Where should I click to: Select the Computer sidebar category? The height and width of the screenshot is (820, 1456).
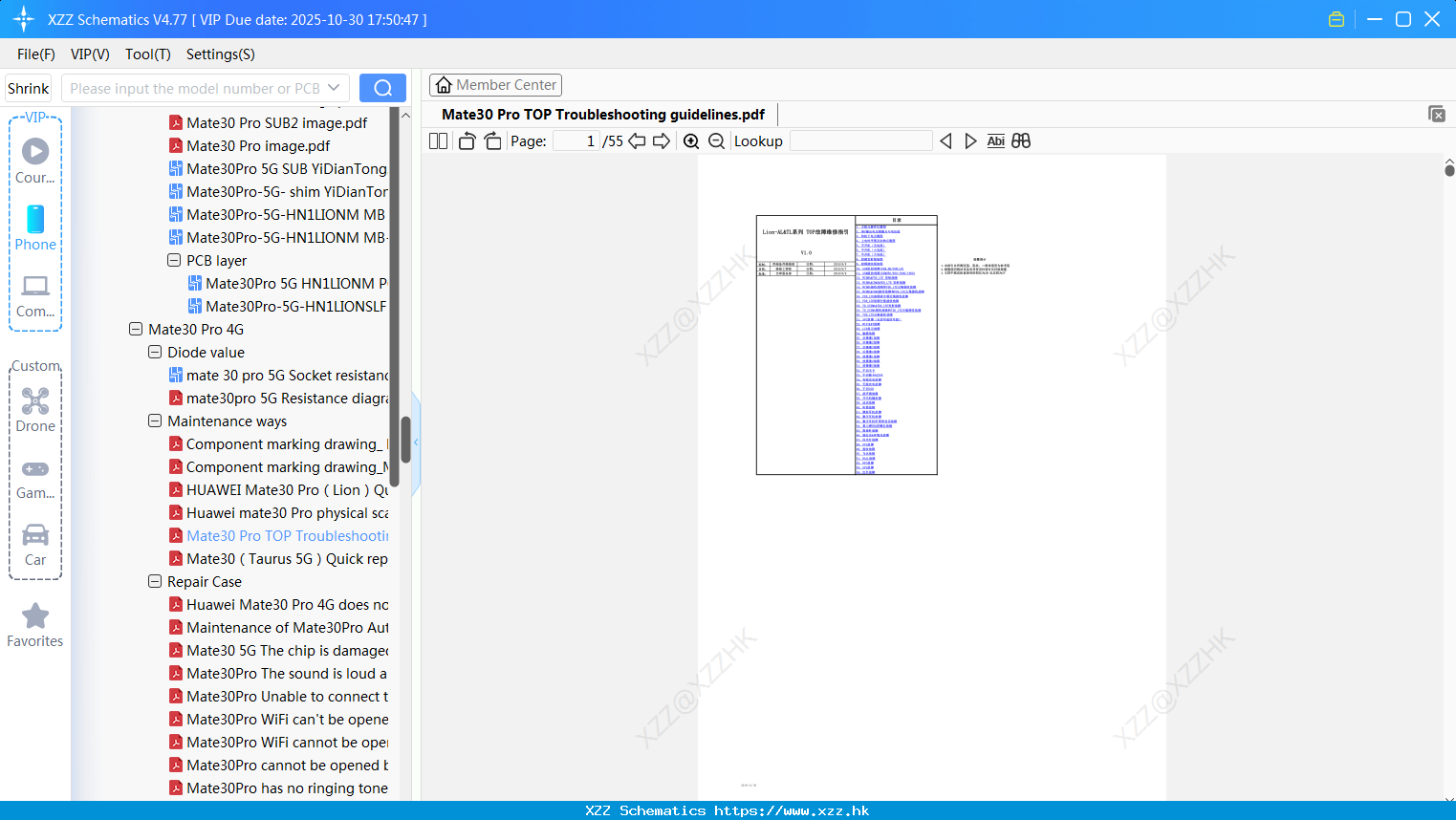pos(35,295)
